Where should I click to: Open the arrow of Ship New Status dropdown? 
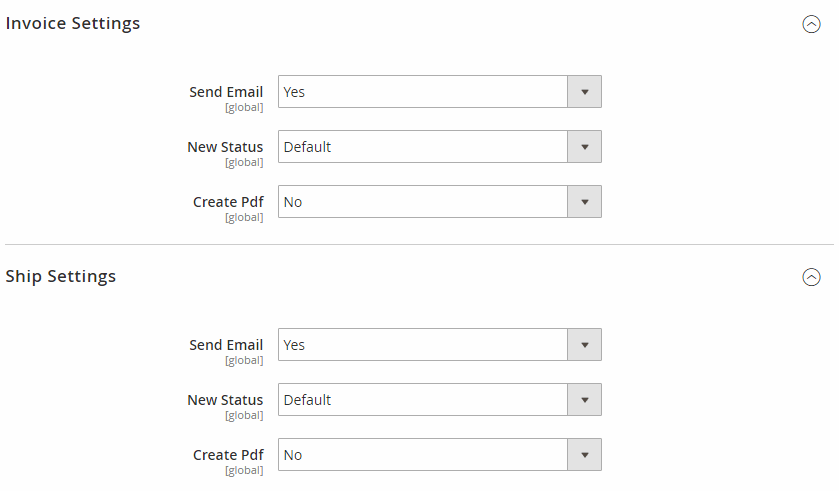pyautogui.click(x=584, y=400)
